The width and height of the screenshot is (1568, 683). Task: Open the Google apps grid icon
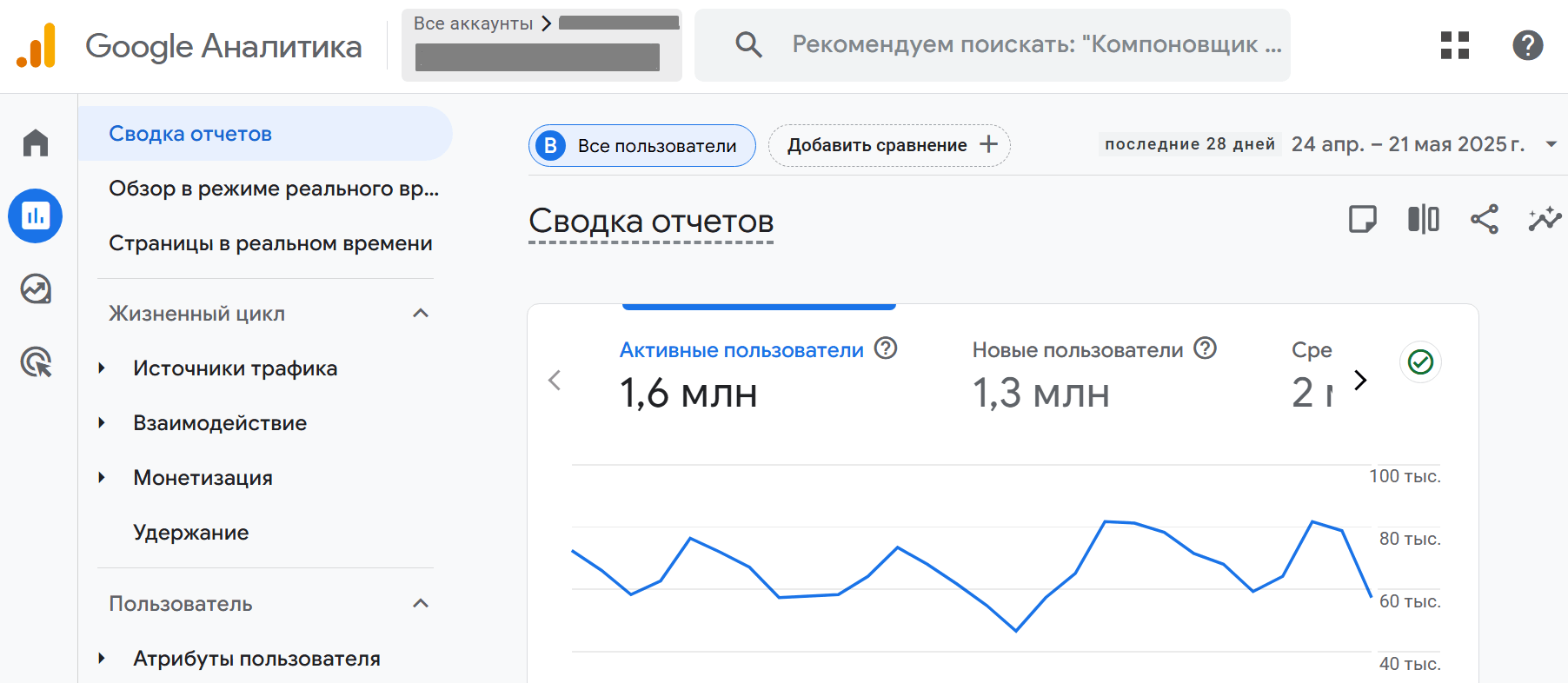point(1454,45)
